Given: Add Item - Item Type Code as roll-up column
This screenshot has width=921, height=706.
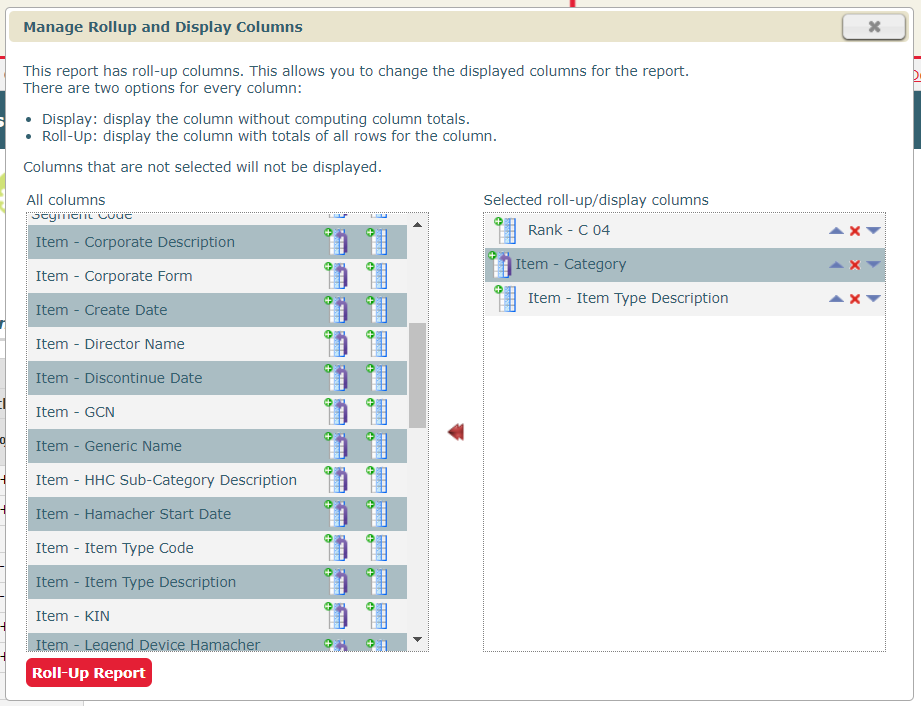Looking at the screenshot, I should [336, 548].
